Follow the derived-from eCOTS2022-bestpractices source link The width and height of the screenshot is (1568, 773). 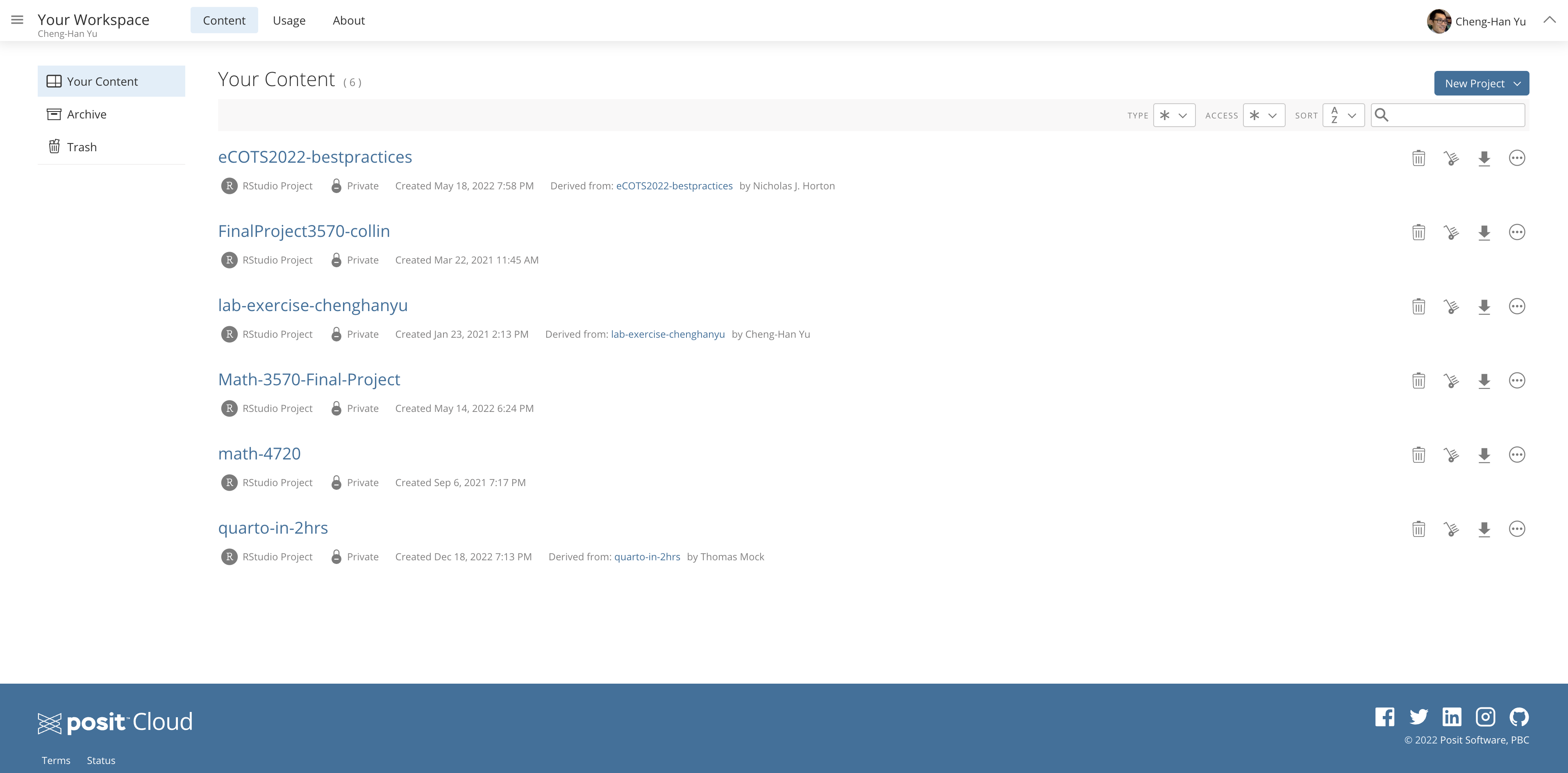pyautogui.click(x=674, y=186)
